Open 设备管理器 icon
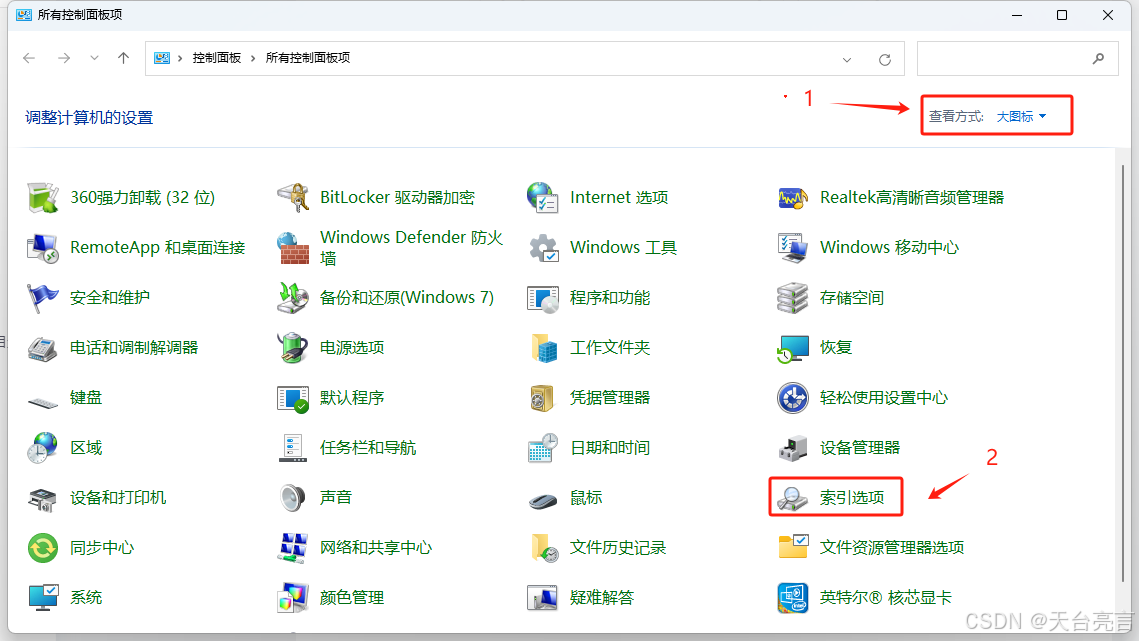Image resolution: width=1139 pixels, height=641 pixels. (793, 448)
